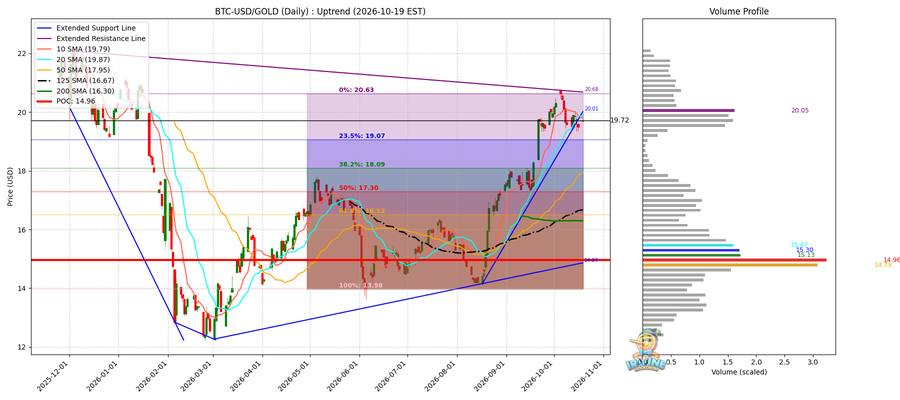Screen dimensions: 900x400
Task: Click the red POC volume profile bar
Action: tap(734, 260)
